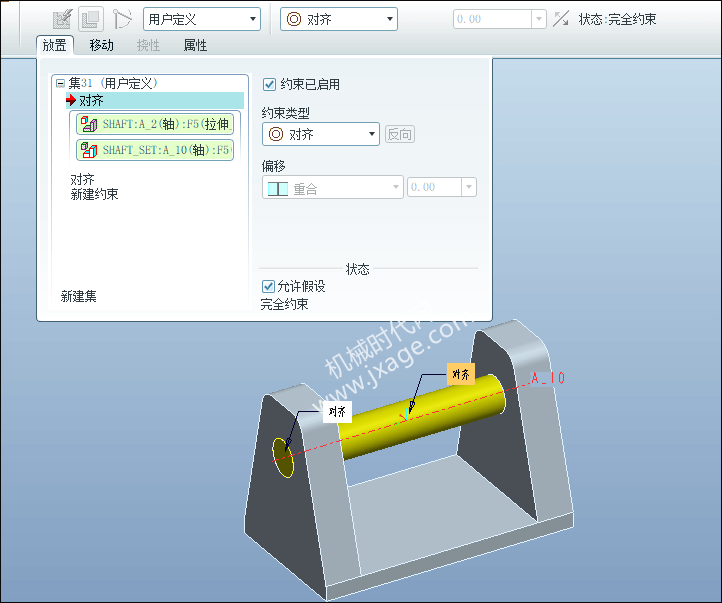This screenshot has height=603, width=722.
Task: Click the SHAFT_SET assembly reference icon
Action: point(89,150)
